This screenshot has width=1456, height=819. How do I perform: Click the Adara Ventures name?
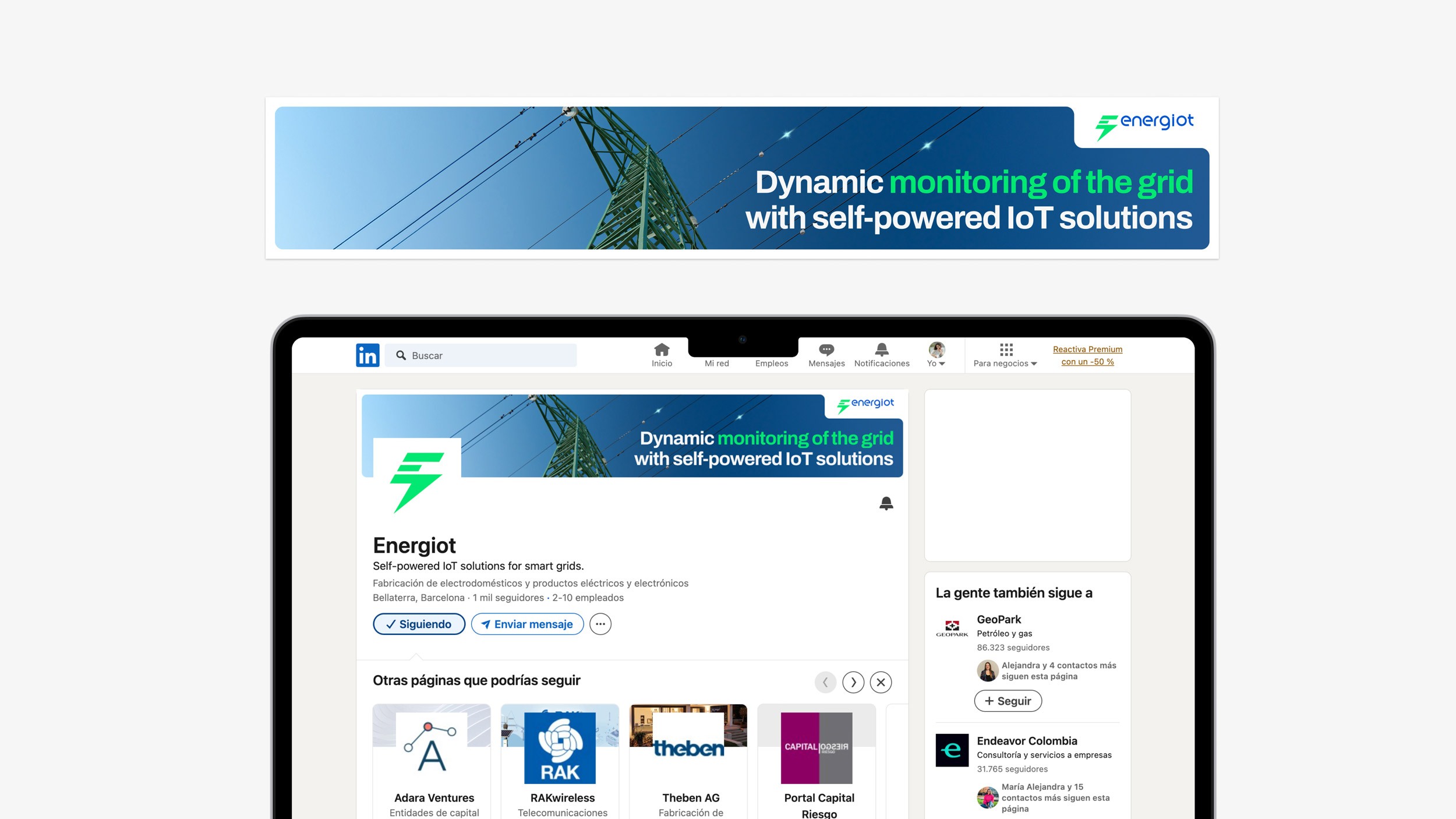click(x=434, y=798)
